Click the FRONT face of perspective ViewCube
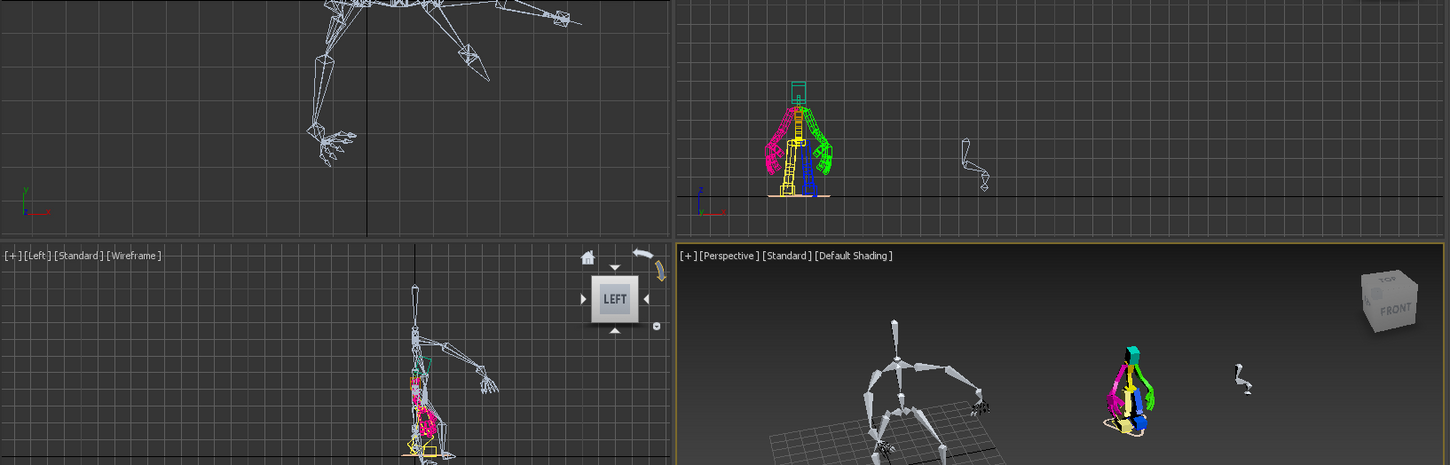1450x465 pixels. click(x=1394, y=310)
